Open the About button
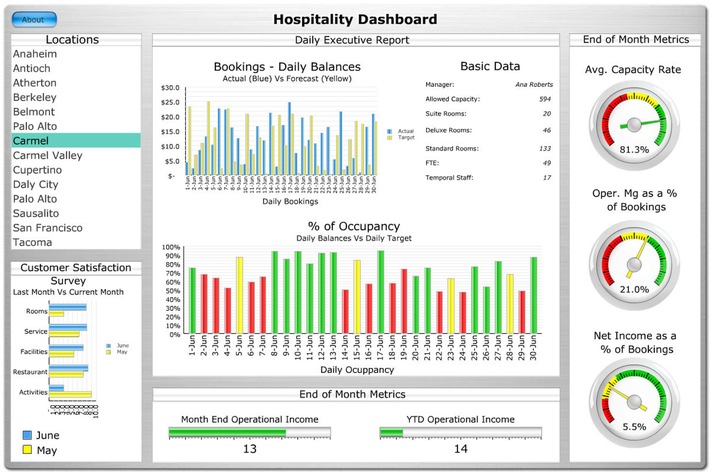710x473 pixels. pos(34,19)
